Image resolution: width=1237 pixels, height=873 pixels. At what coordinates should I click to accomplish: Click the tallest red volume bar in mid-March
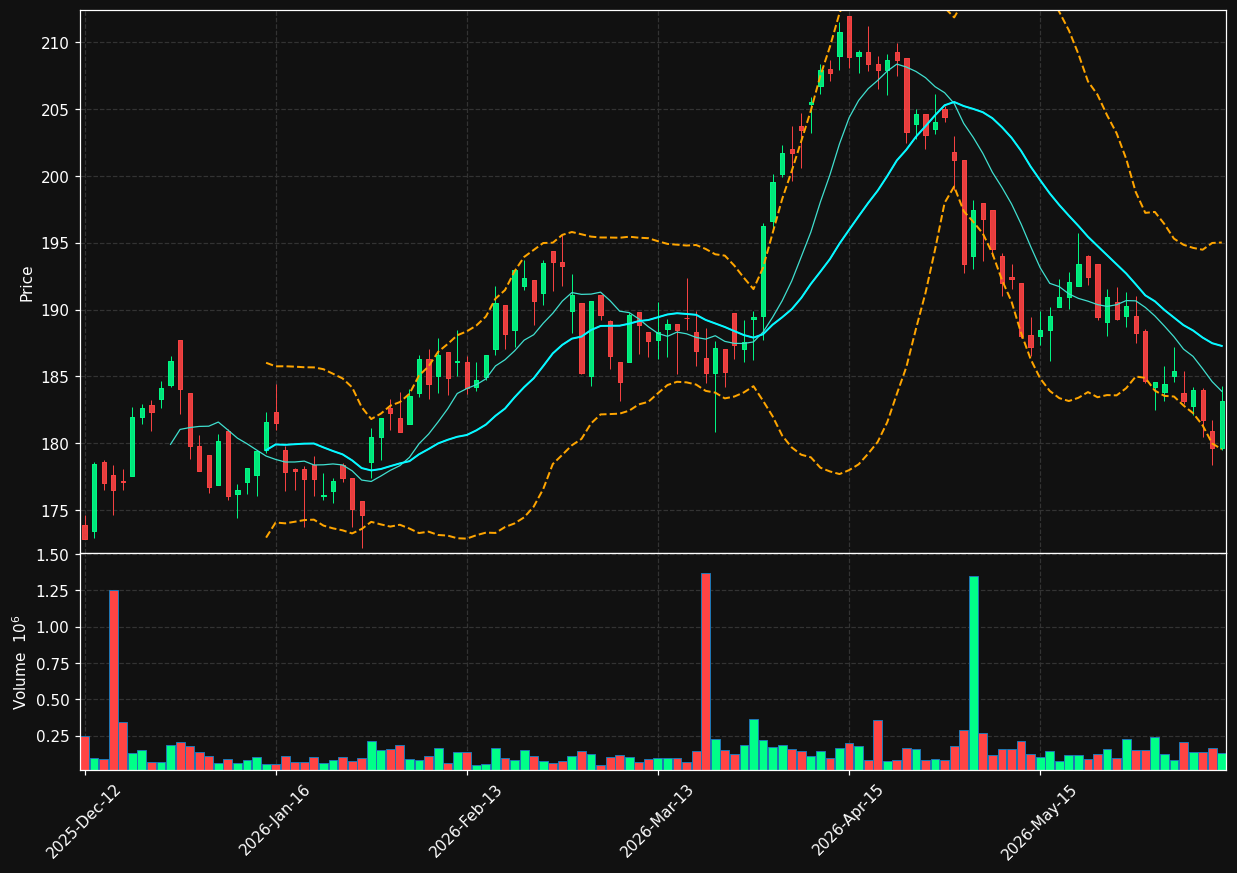(705, 671)
